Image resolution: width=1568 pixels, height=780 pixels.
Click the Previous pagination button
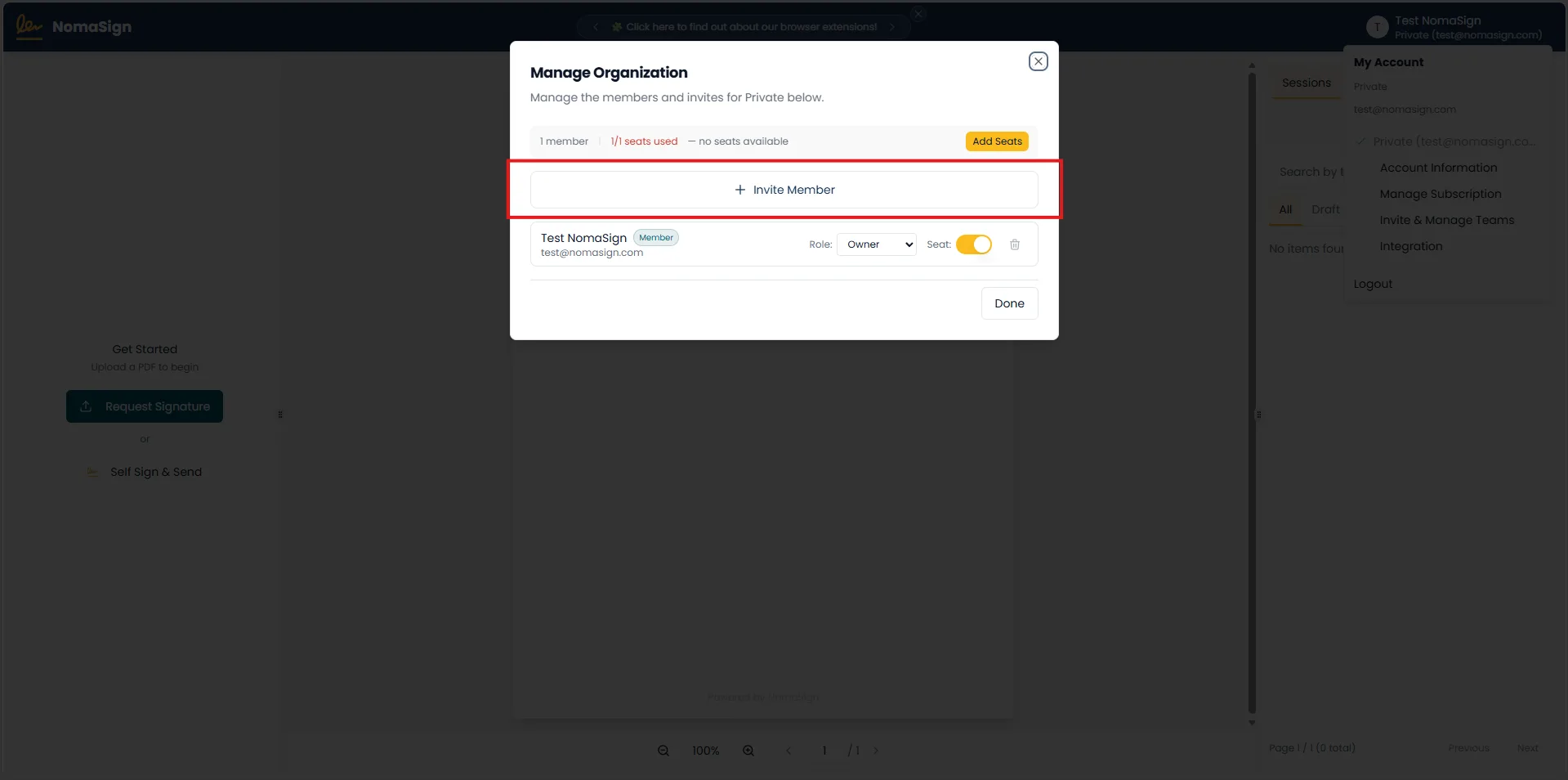[1468, 748]
